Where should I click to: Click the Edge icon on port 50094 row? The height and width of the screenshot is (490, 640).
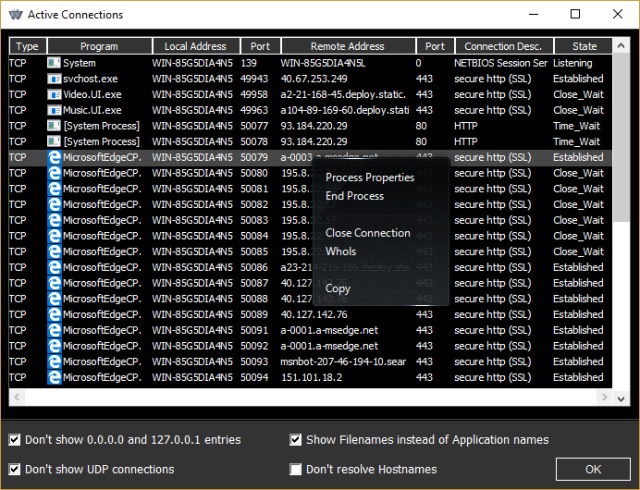[54, 377]
